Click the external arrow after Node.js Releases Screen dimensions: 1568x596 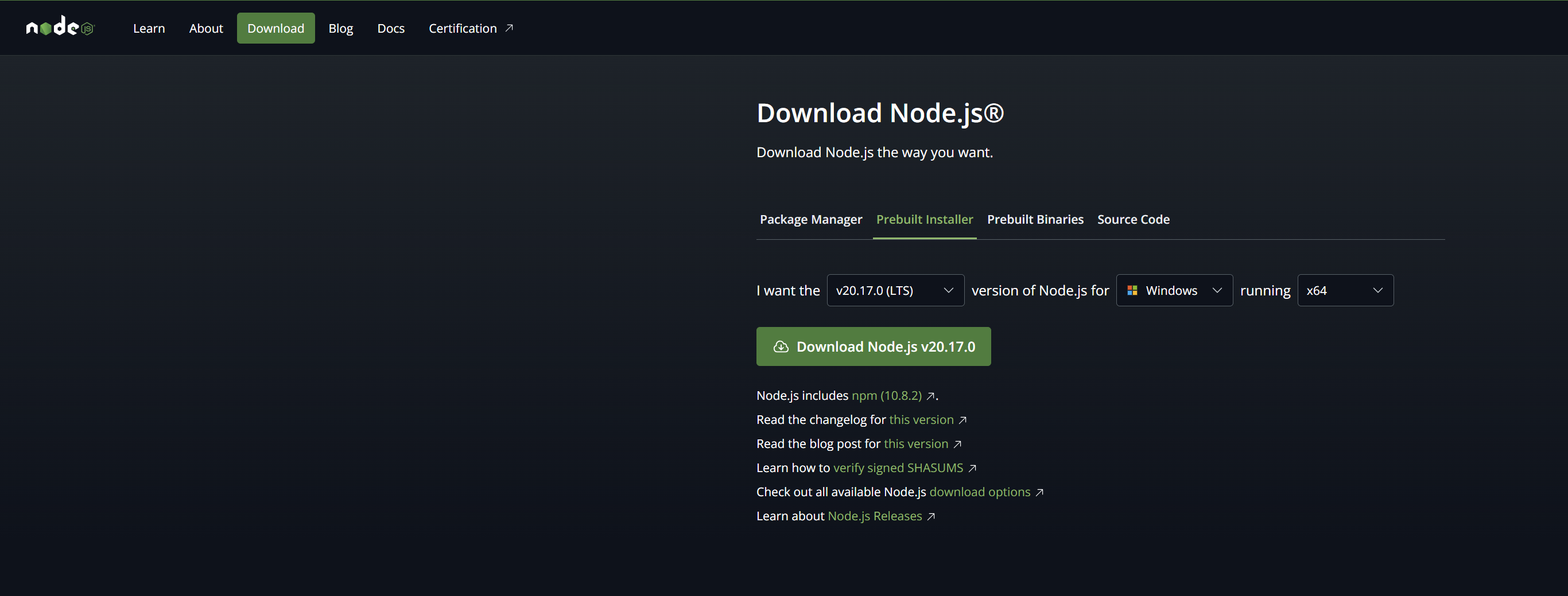(x=931, y=516)
